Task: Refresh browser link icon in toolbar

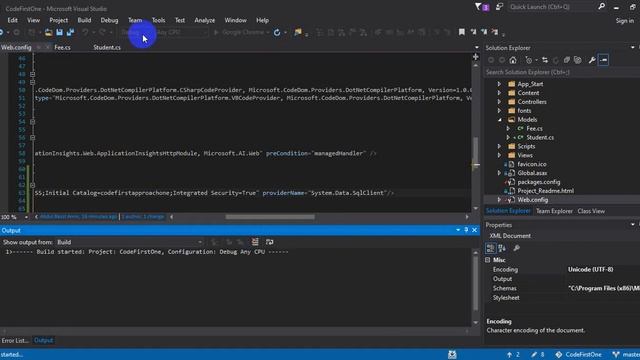Action: [x=277, y=32]
